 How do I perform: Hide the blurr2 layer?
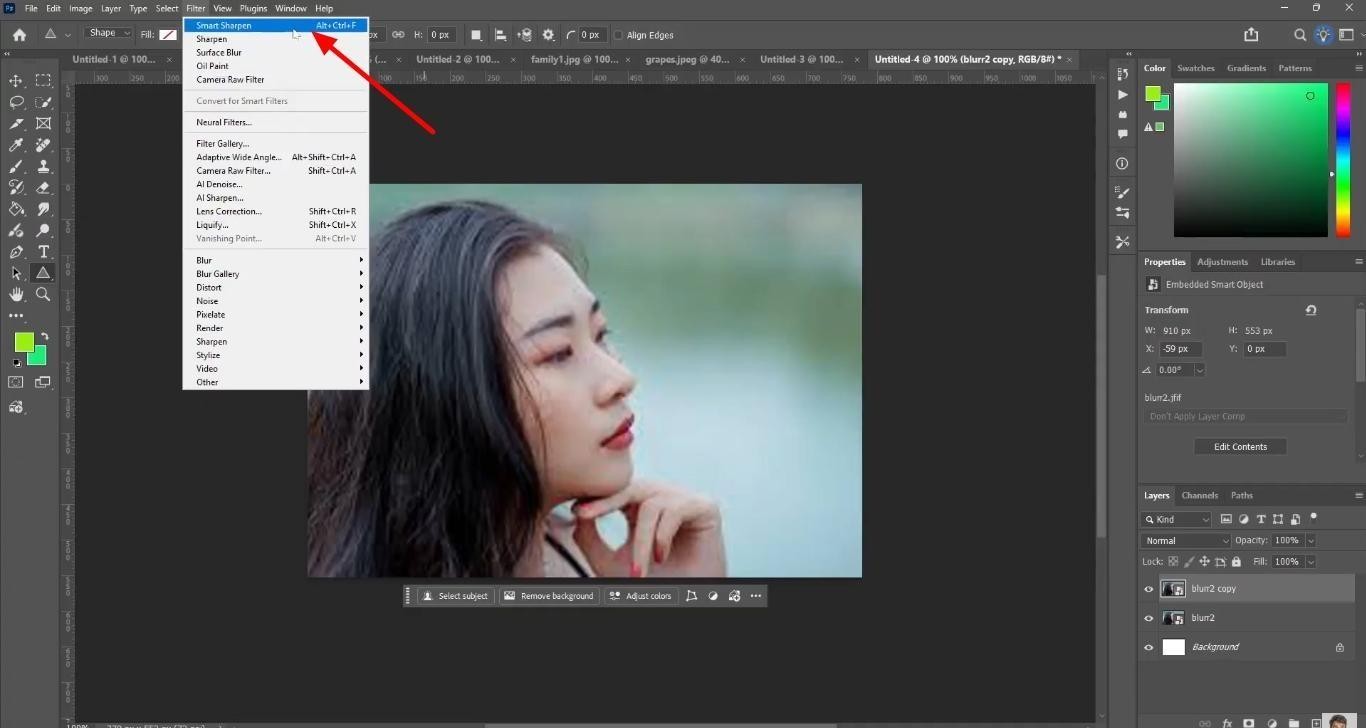(x=1149, y=618)
